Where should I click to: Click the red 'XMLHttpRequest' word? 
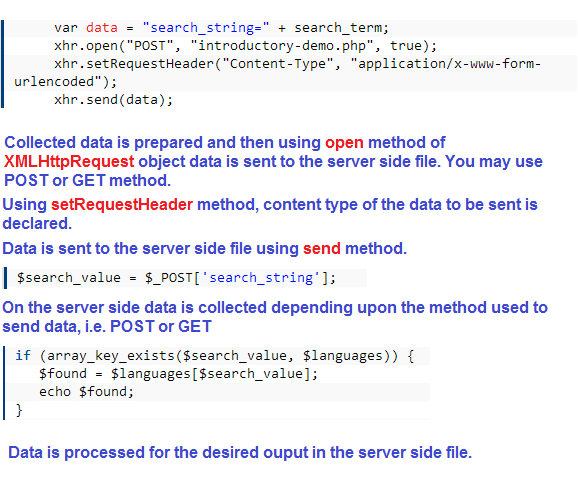click(69, 162)
